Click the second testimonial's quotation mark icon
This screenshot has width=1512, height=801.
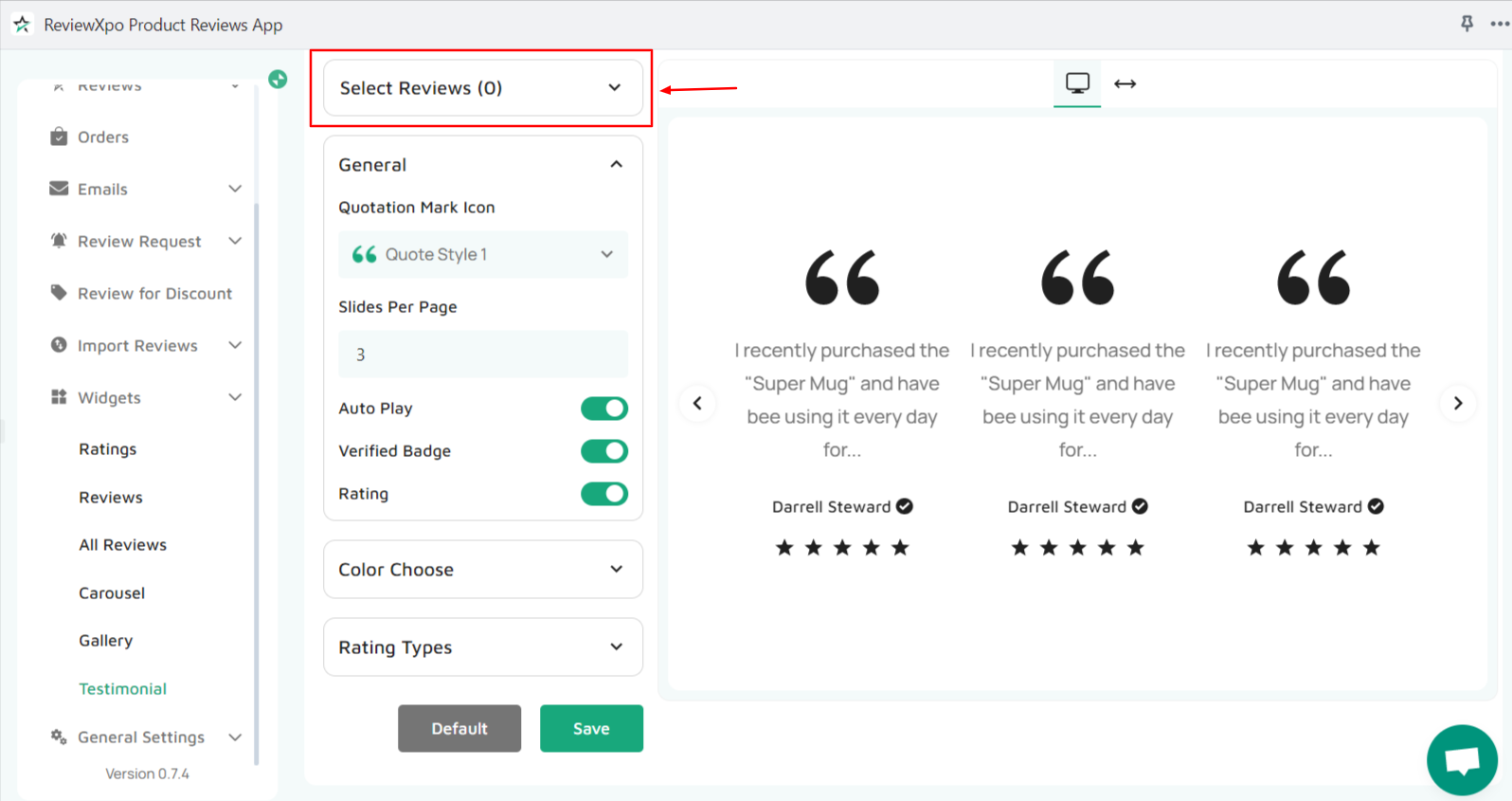(1078, 277)
